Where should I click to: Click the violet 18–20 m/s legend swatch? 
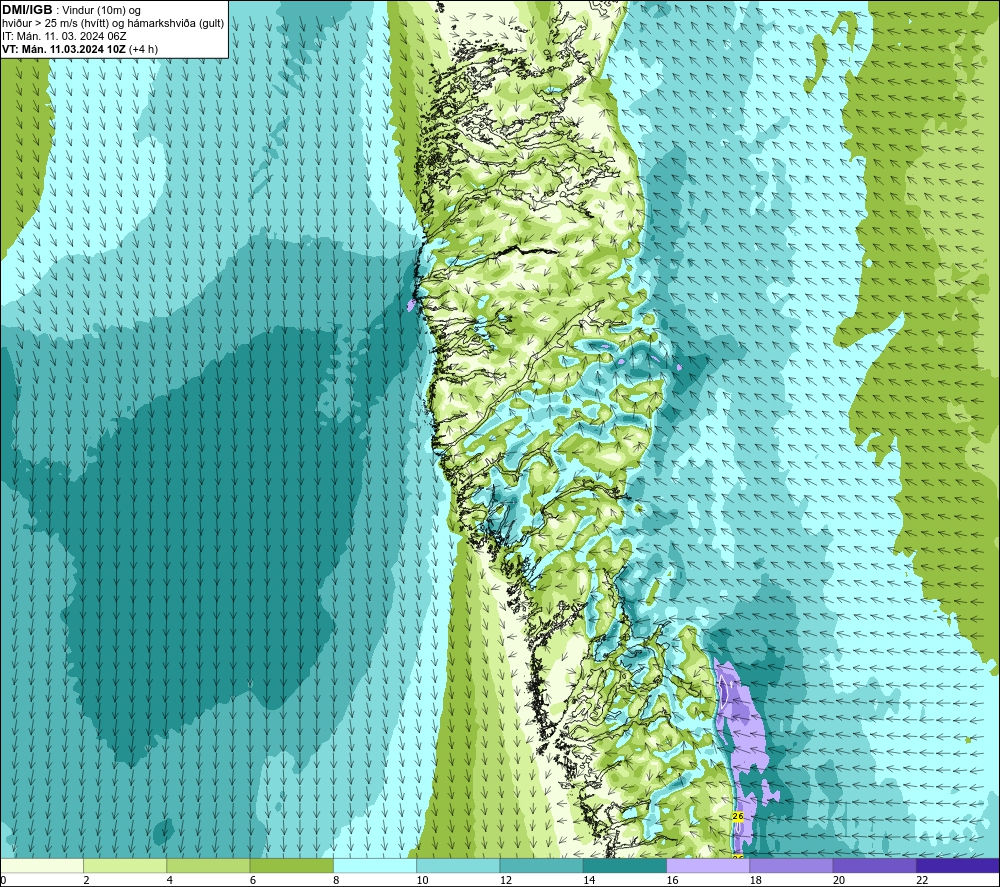pyautogui.click(x=791, y=865)
